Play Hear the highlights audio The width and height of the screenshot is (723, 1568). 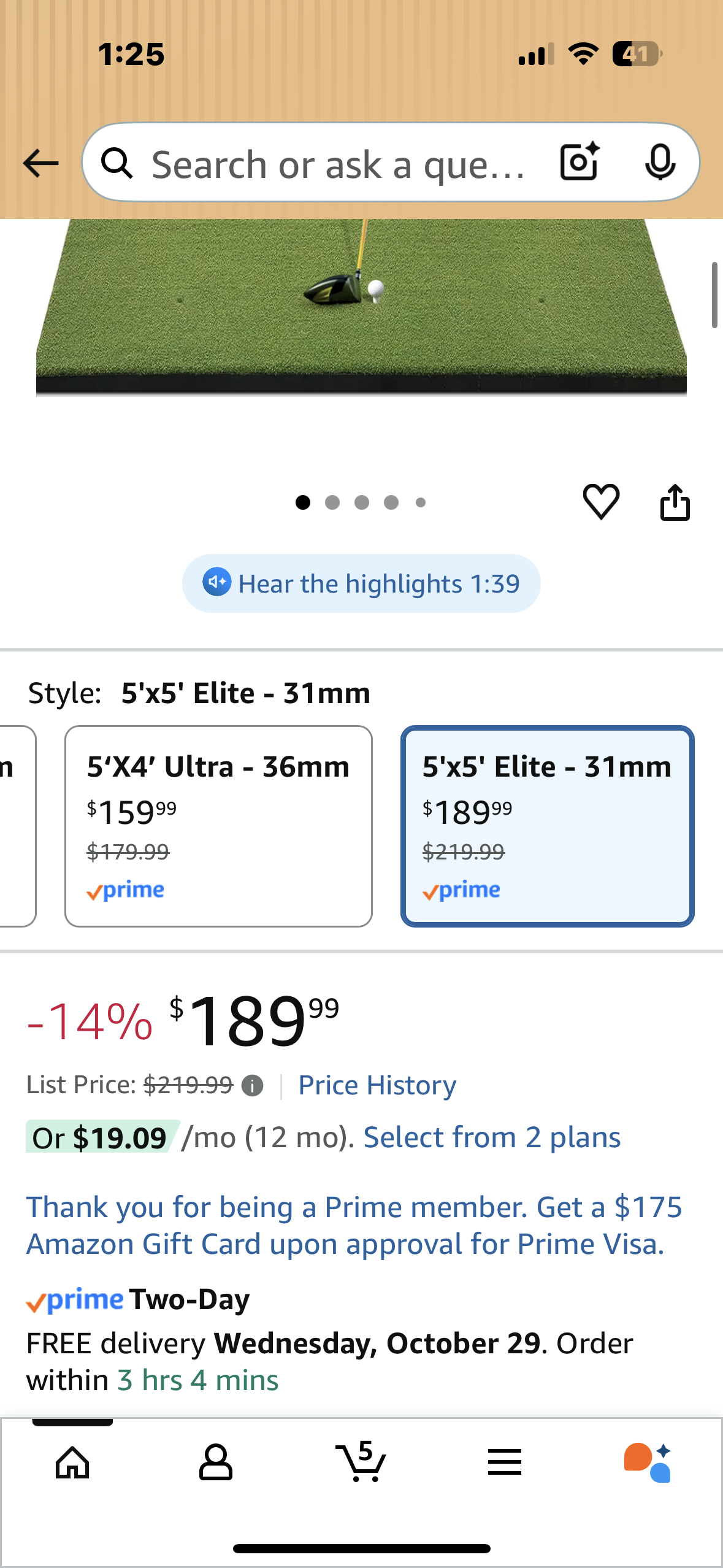coord(361,583)
